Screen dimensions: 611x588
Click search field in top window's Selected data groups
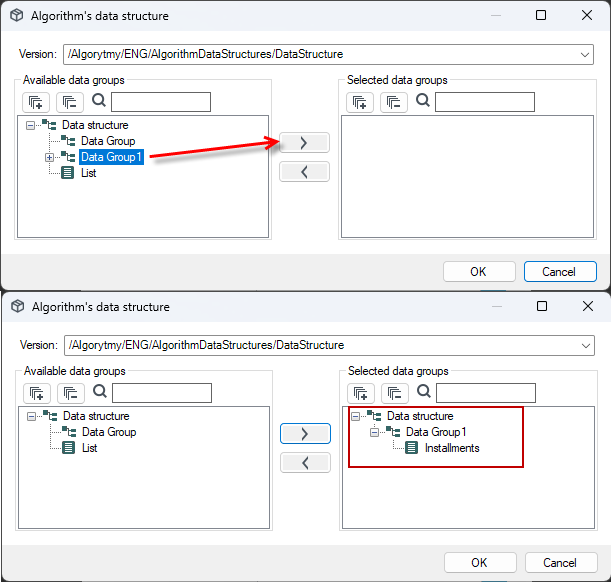[485, 102]
